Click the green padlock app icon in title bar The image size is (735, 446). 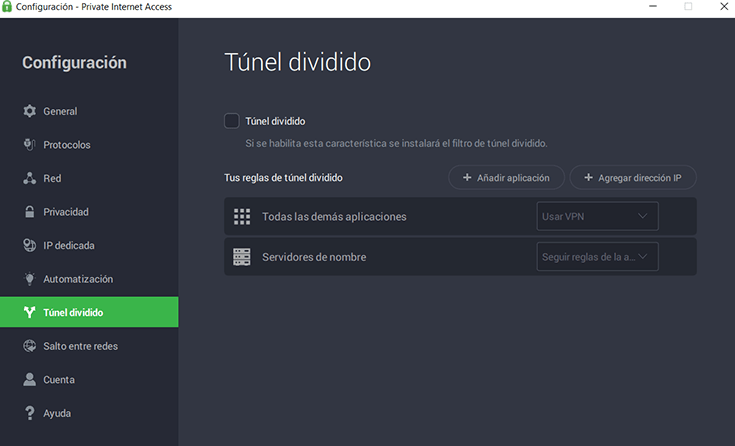pos(7,7)
